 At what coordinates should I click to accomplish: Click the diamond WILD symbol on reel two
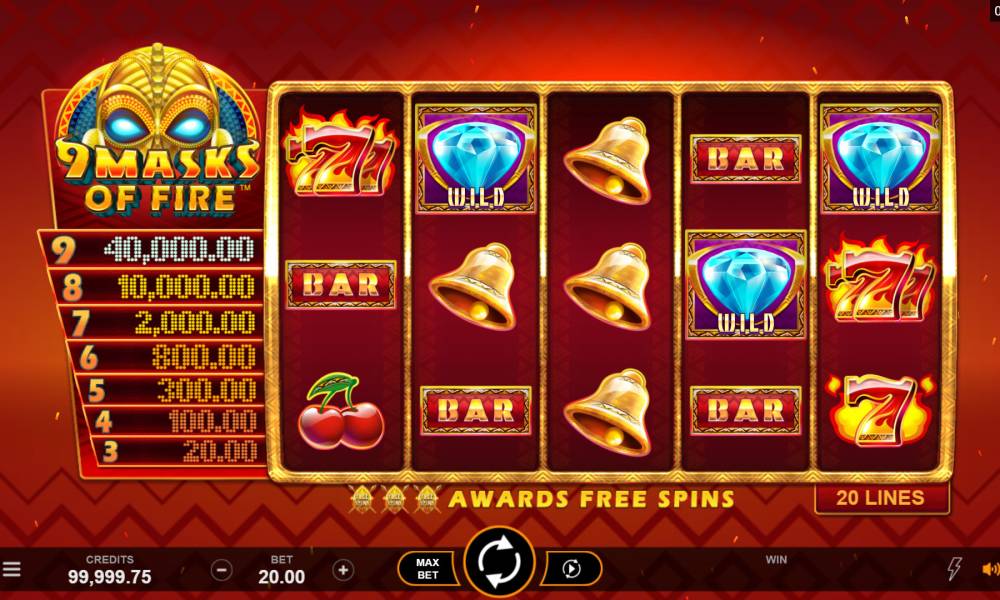(476, 158)
